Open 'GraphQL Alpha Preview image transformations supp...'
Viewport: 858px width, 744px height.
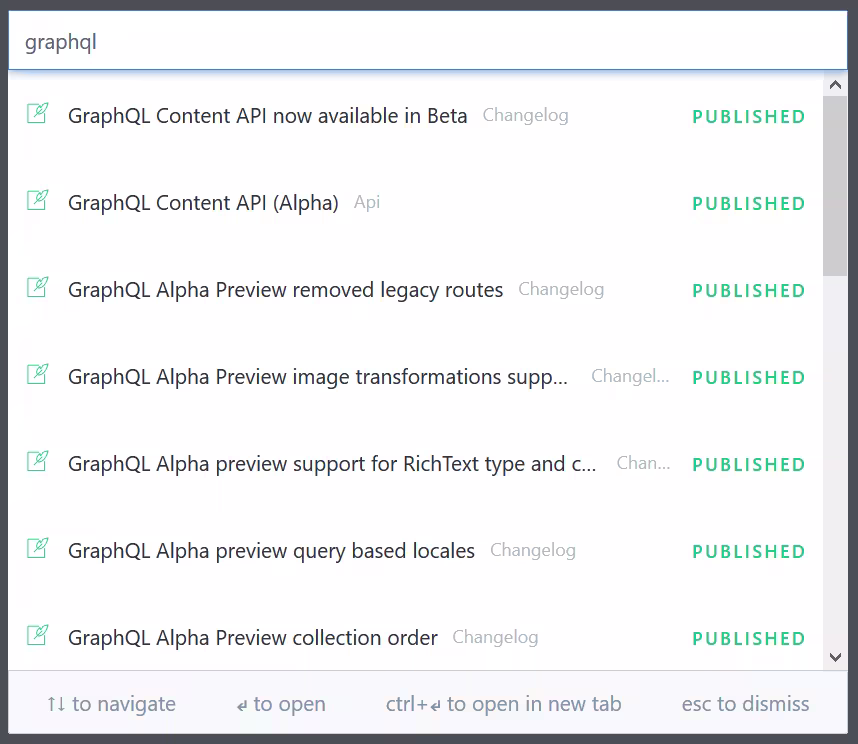[318, 377]
